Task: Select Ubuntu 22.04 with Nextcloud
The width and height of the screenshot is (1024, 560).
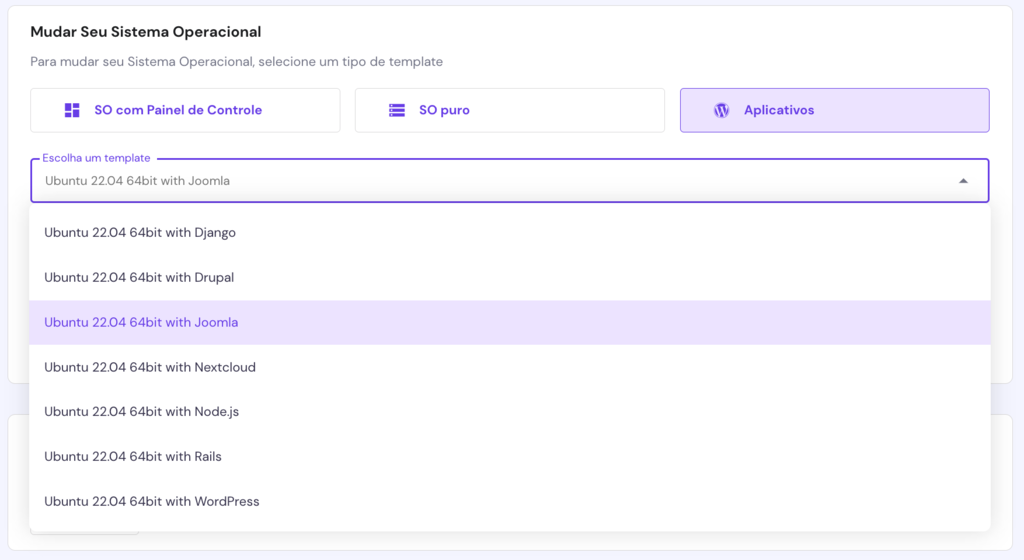Action: 150,367
